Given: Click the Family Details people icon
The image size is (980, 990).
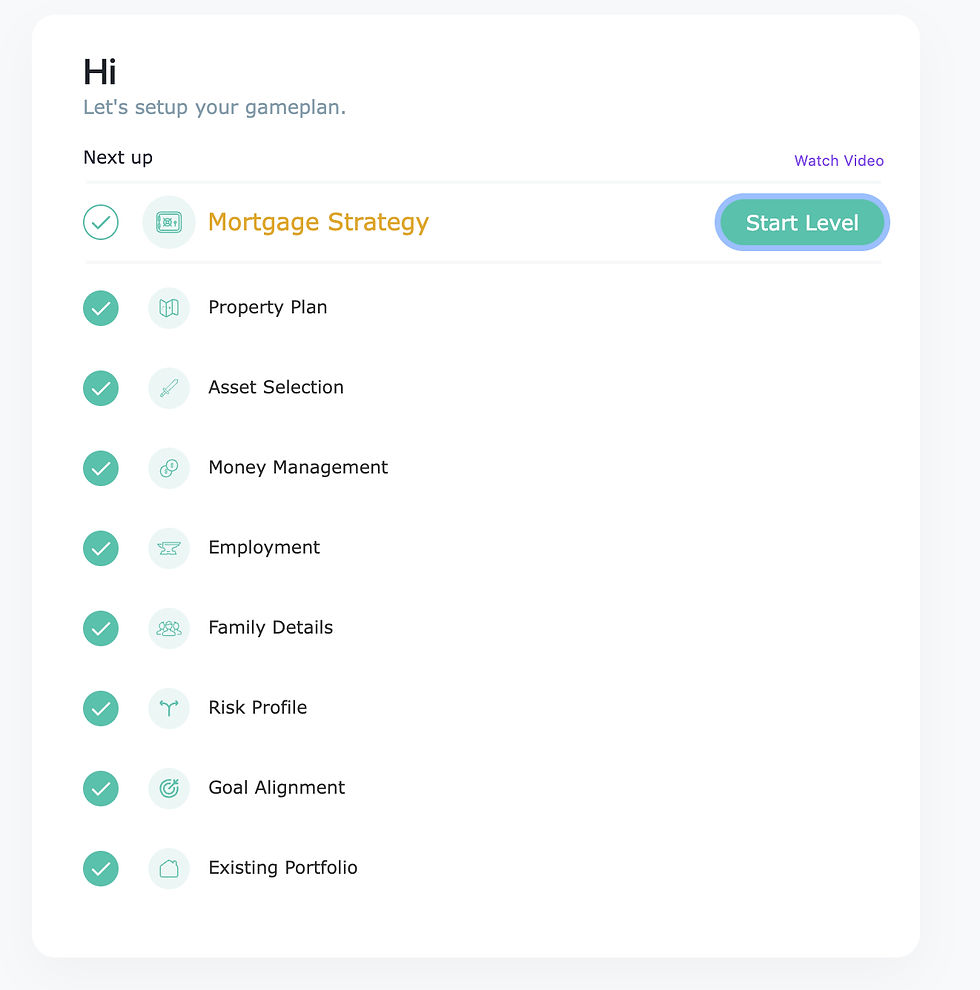Looking at the screenshot, I should (x=169, y=628).
